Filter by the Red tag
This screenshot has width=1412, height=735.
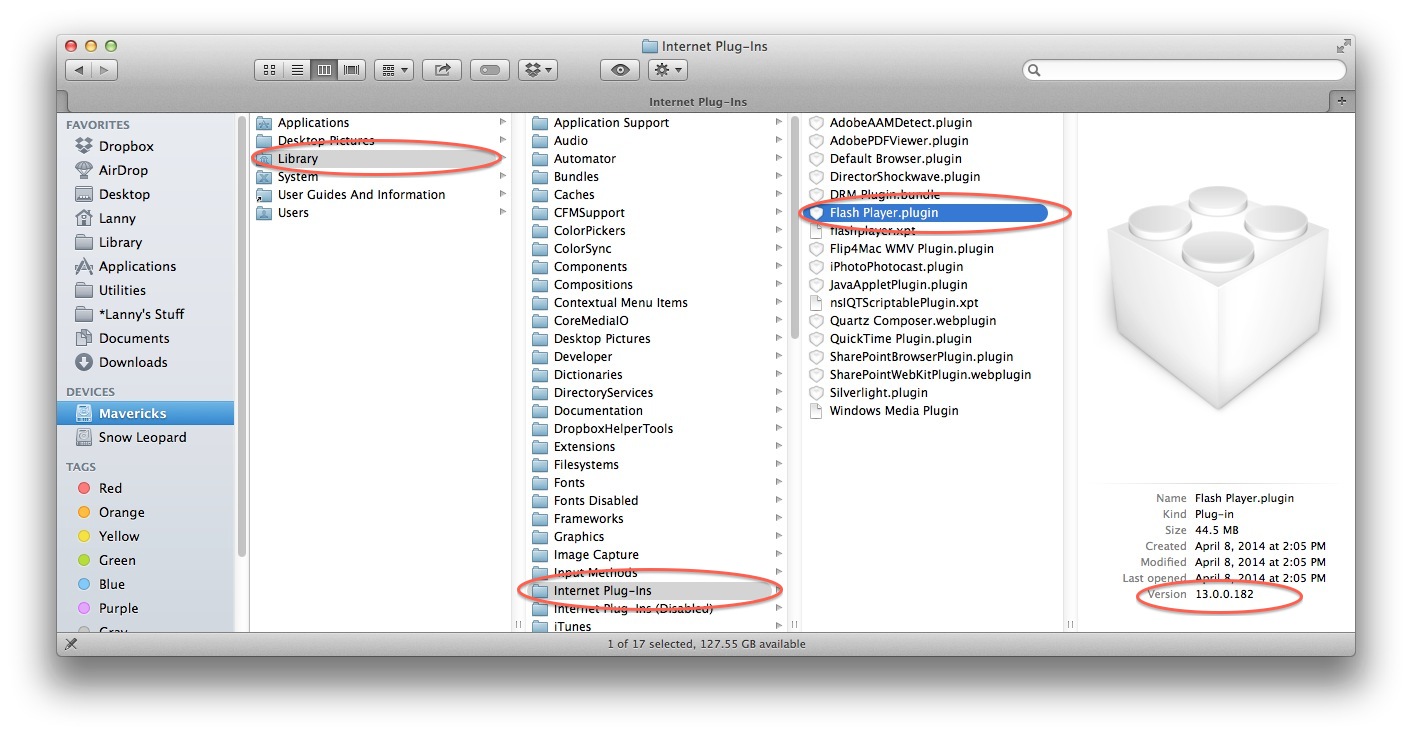110,488
